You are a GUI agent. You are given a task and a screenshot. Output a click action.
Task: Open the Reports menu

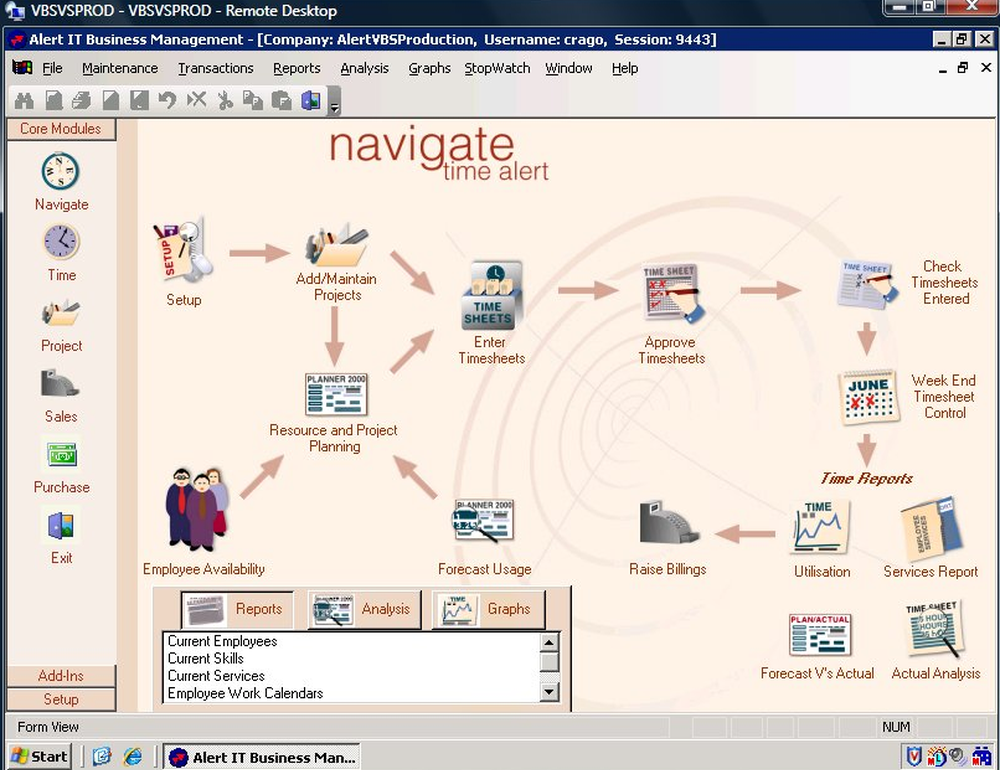pos(297,68)
